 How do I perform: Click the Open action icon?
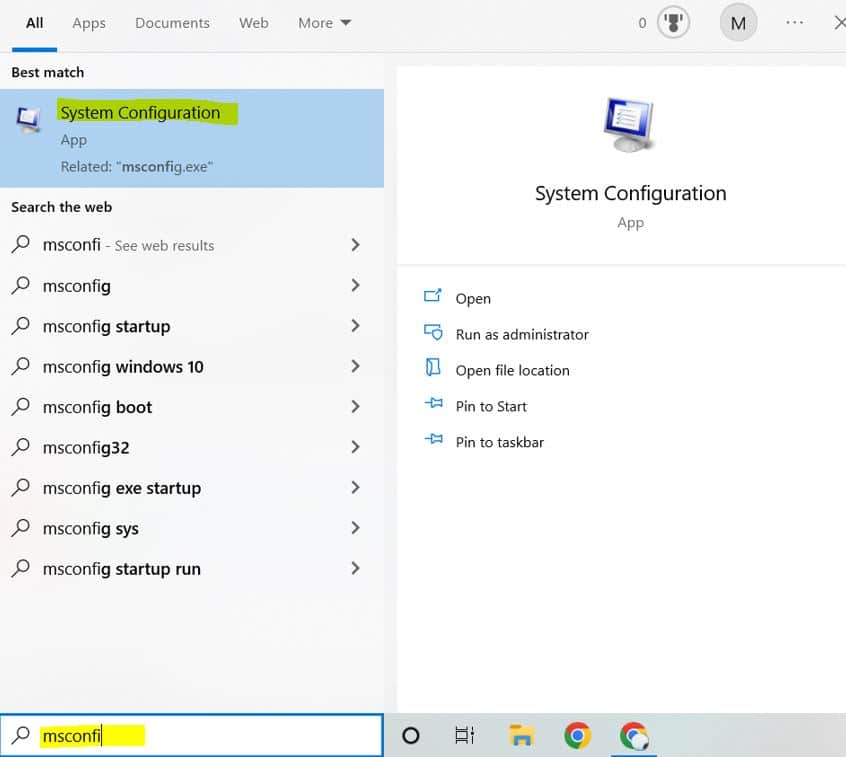pos(433,295)
